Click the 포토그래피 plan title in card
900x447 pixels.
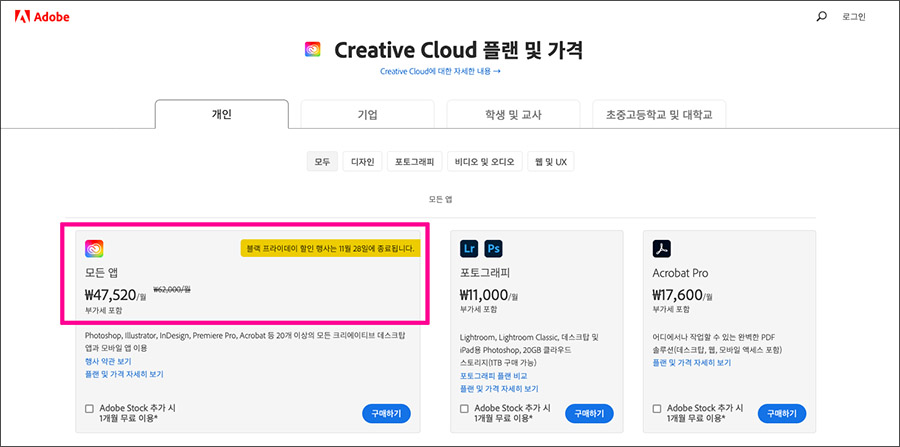(x=483, y=273)
